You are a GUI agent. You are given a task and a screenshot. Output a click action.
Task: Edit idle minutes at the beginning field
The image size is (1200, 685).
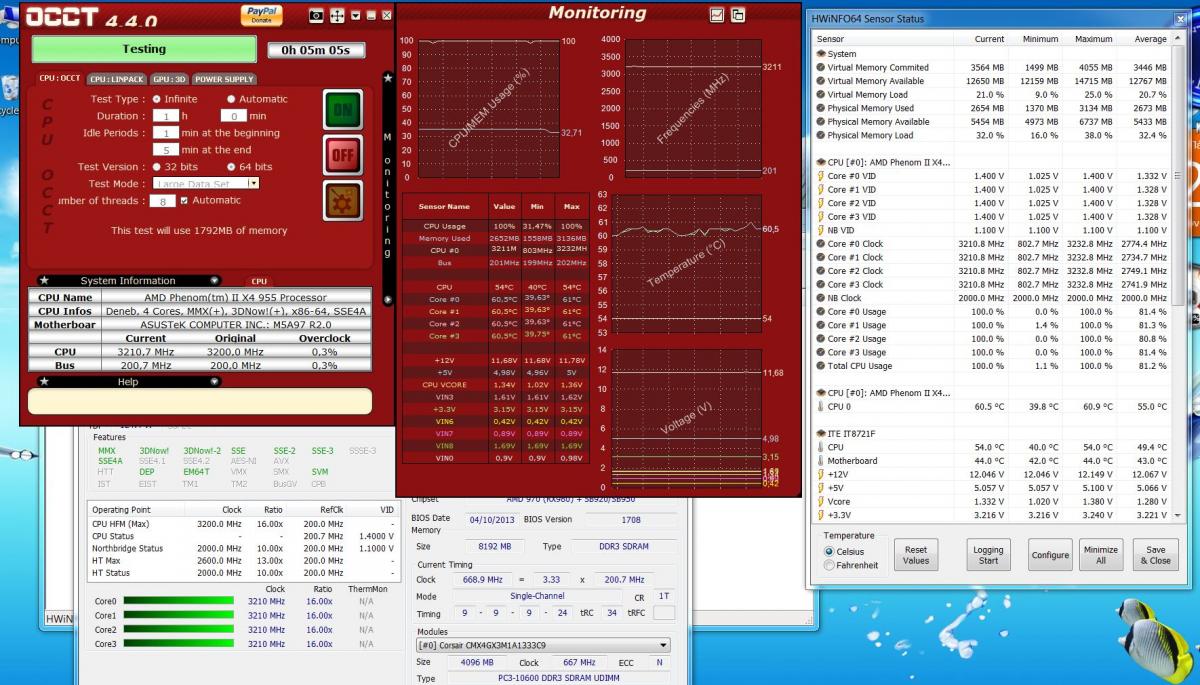pos(164,133)
